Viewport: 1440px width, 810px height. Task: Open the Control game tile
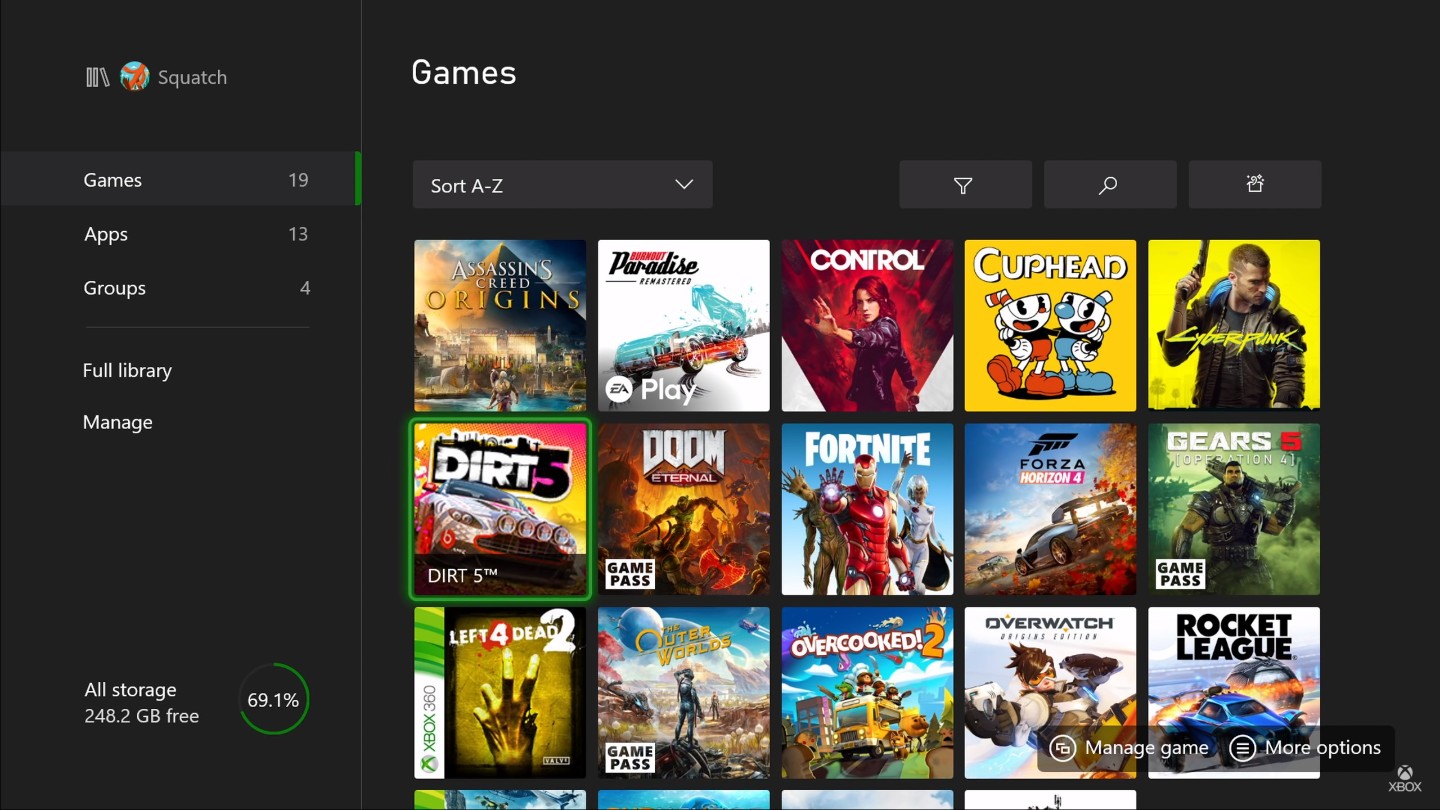[x=867, y=325]
